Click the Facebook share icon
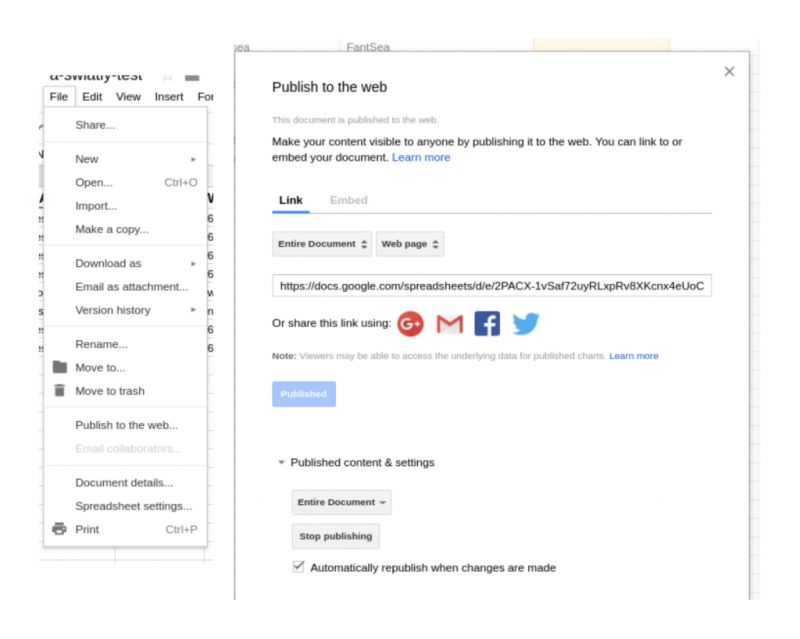This screenshot has width=800, height=639. pyautogui.click(x=486, y=323)
